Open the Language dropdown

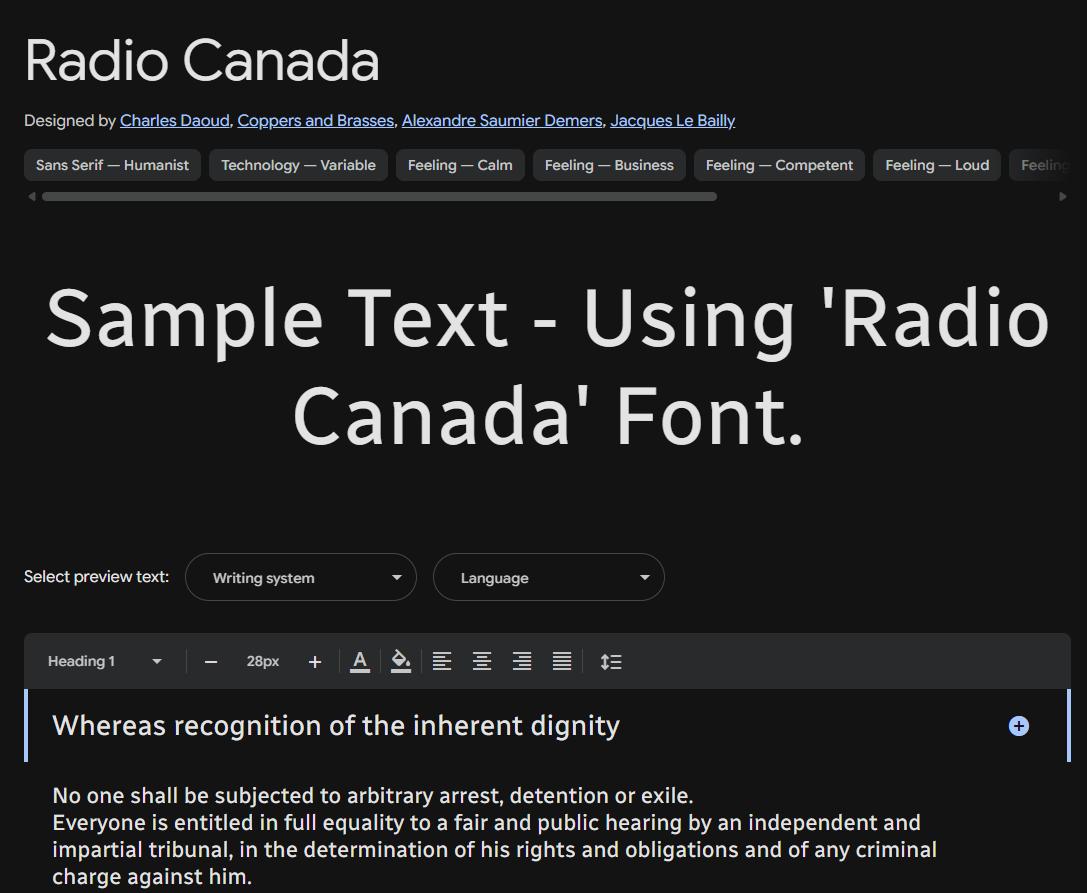tap(548, 577)
